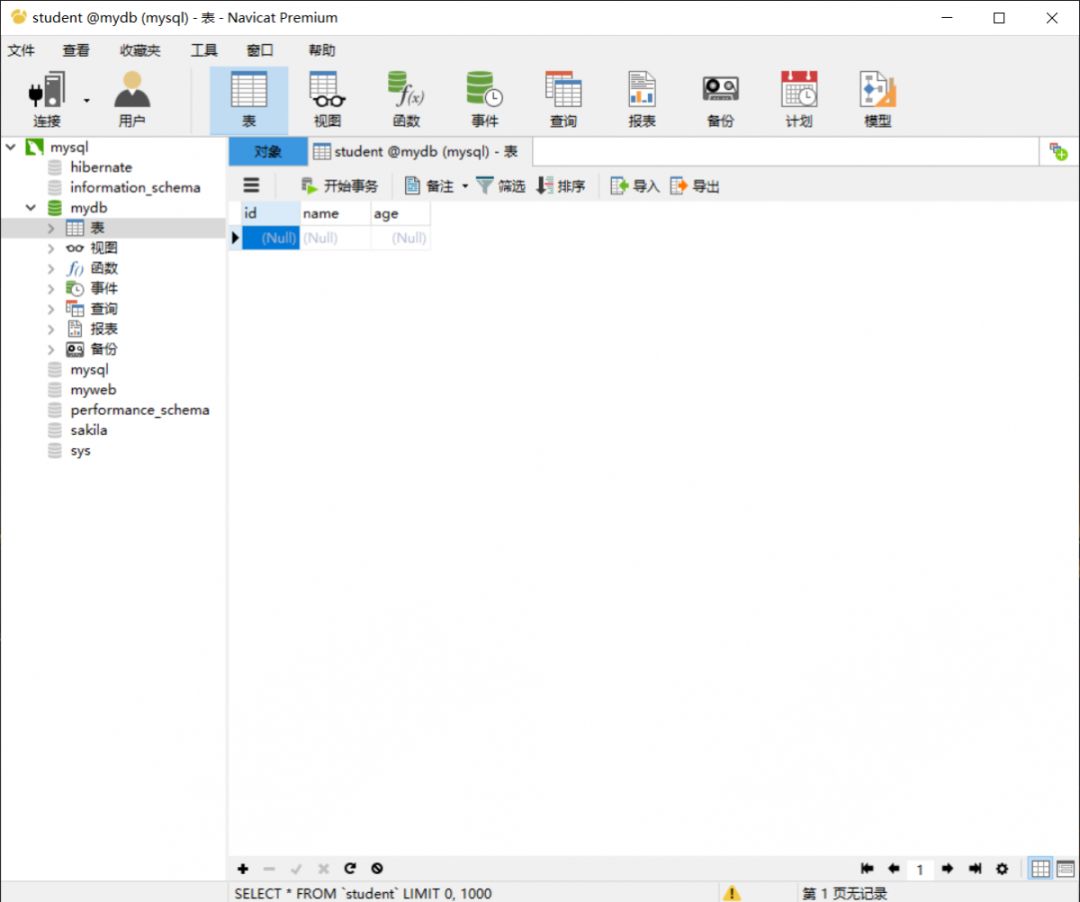Image resolution: width=1080 pixels, height=902 pixels.
Task: Open the 报表 reports section
Action: tap(641, 100)
